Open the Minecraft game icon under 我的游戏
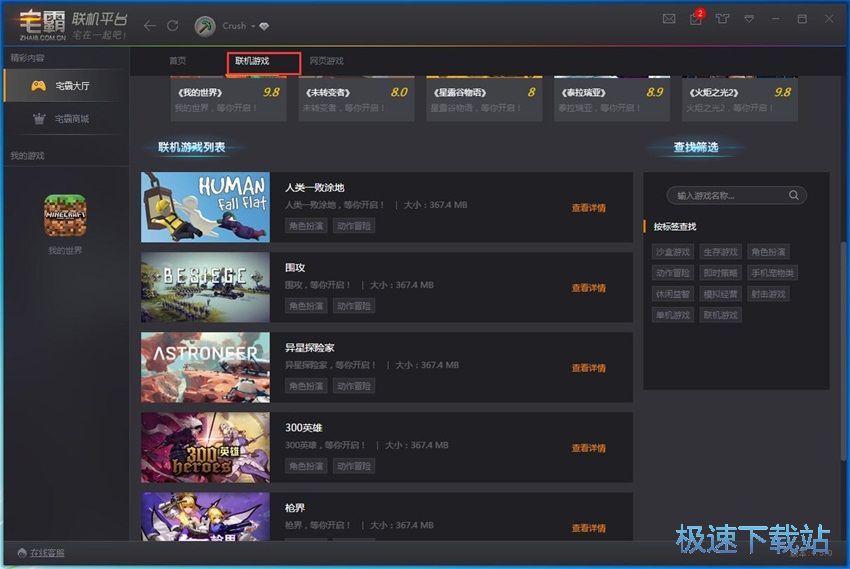 point(65,216)
